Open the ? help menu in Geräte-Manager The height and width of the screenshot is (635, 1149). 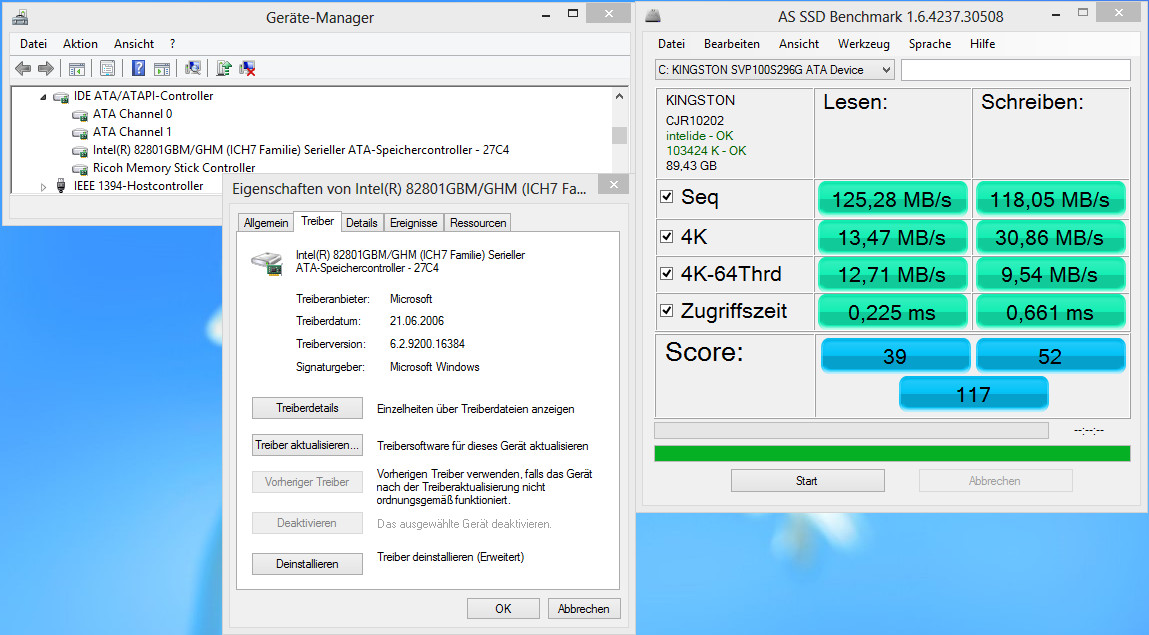tap(172, 44)
